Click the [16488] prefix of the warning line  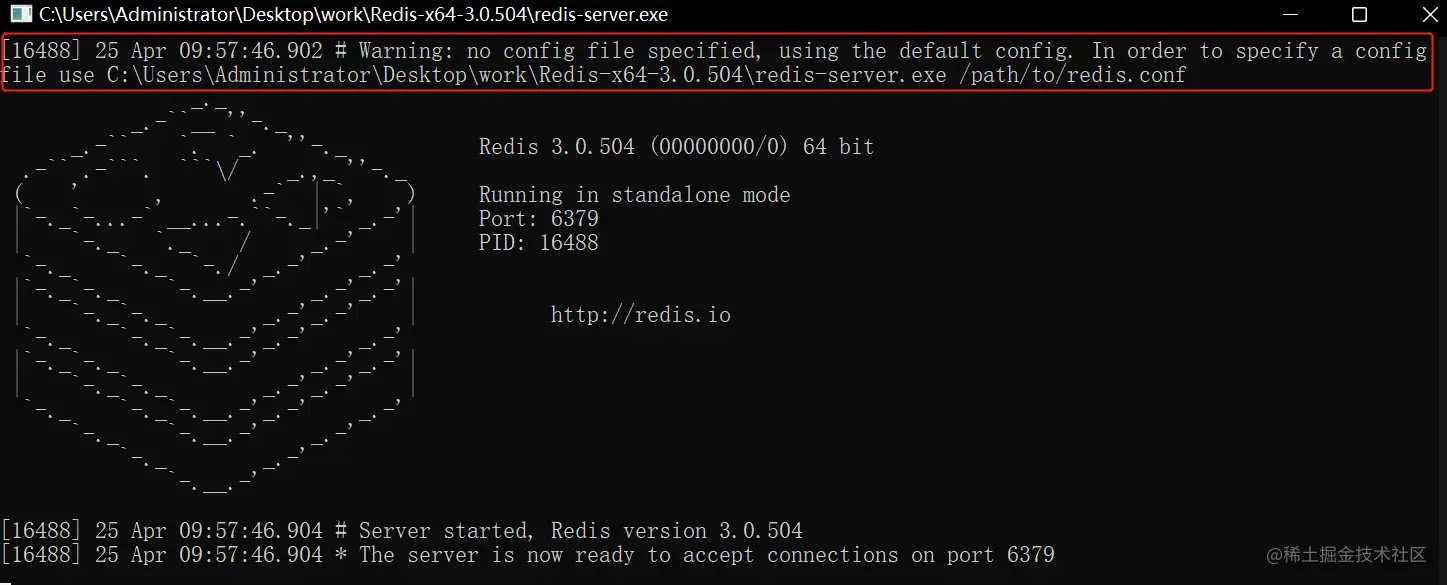pos(41,51)
